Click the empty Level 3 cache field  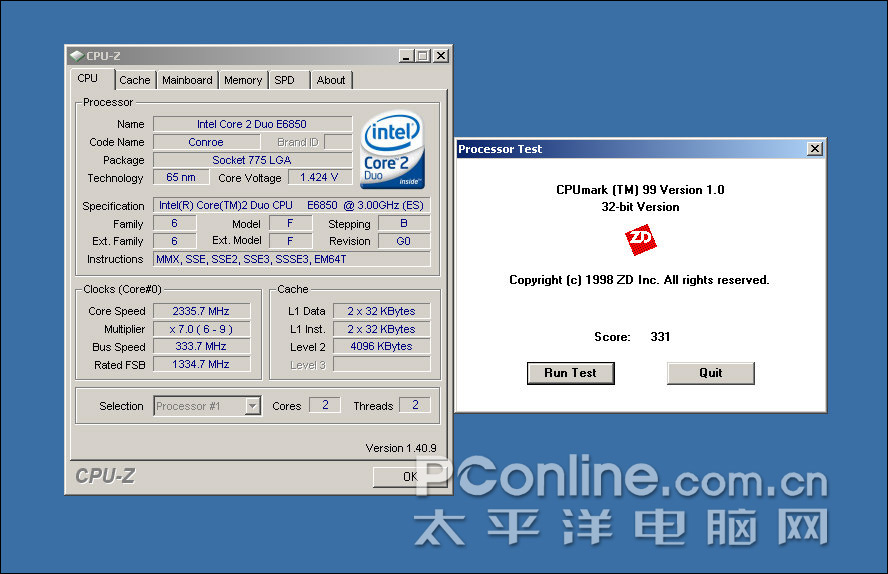point(382,364)
